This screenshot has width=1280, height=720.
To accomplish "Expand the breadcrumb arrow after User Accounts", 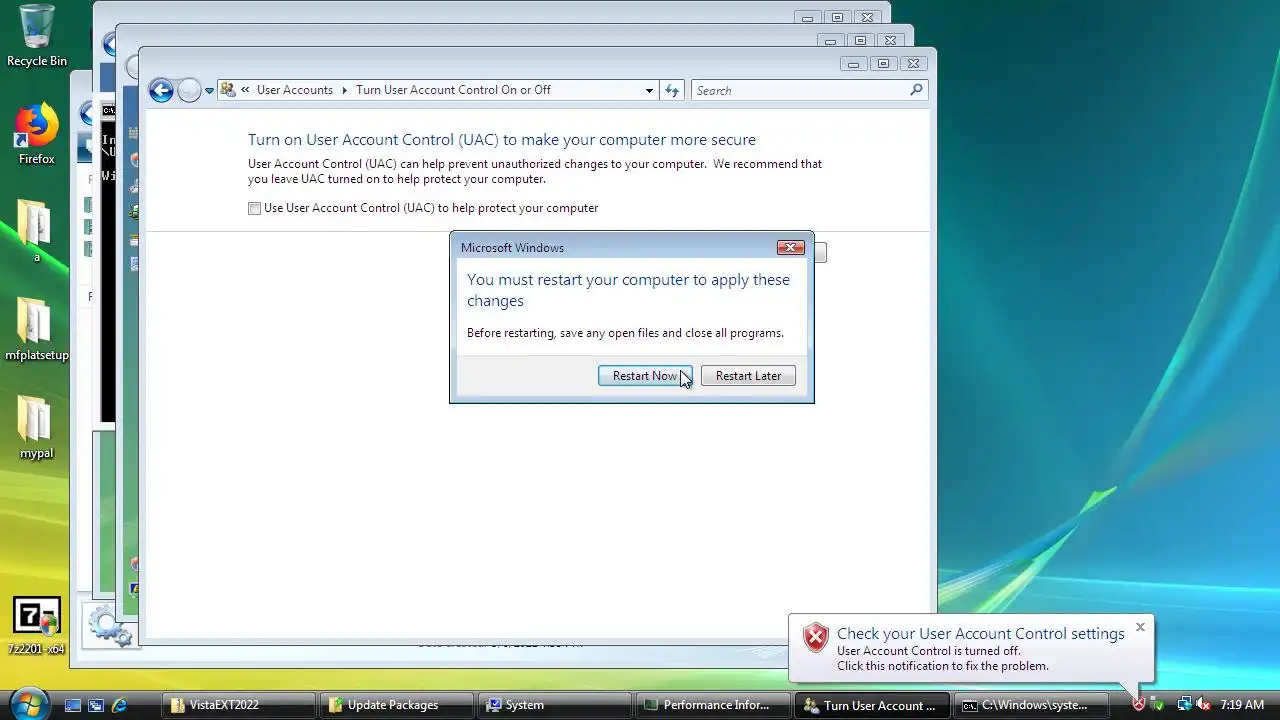I will point(345,90).
